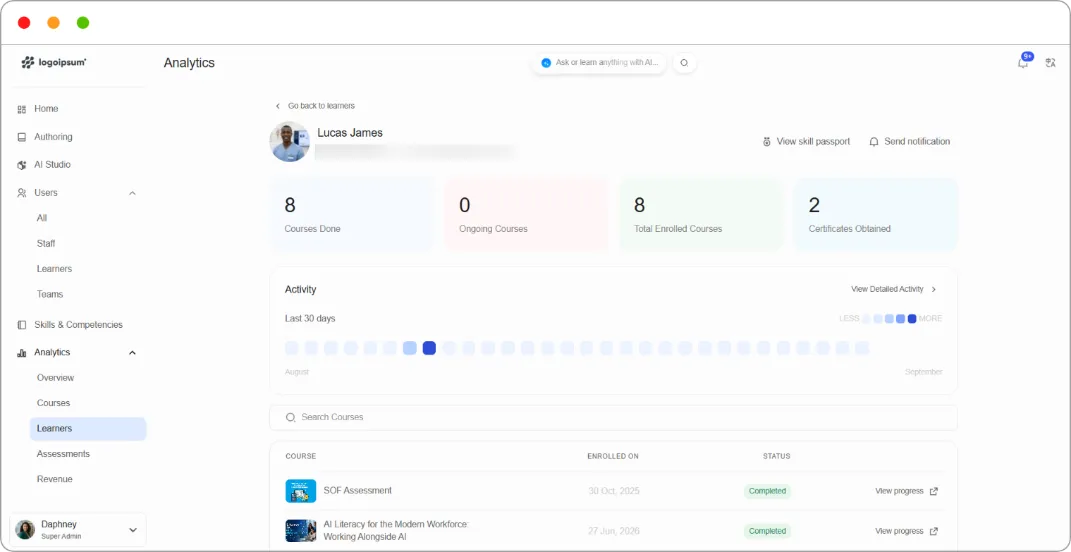Focus the Ask or learn anything with AI field
1071x552 pixels.
(x=600, y=63)
